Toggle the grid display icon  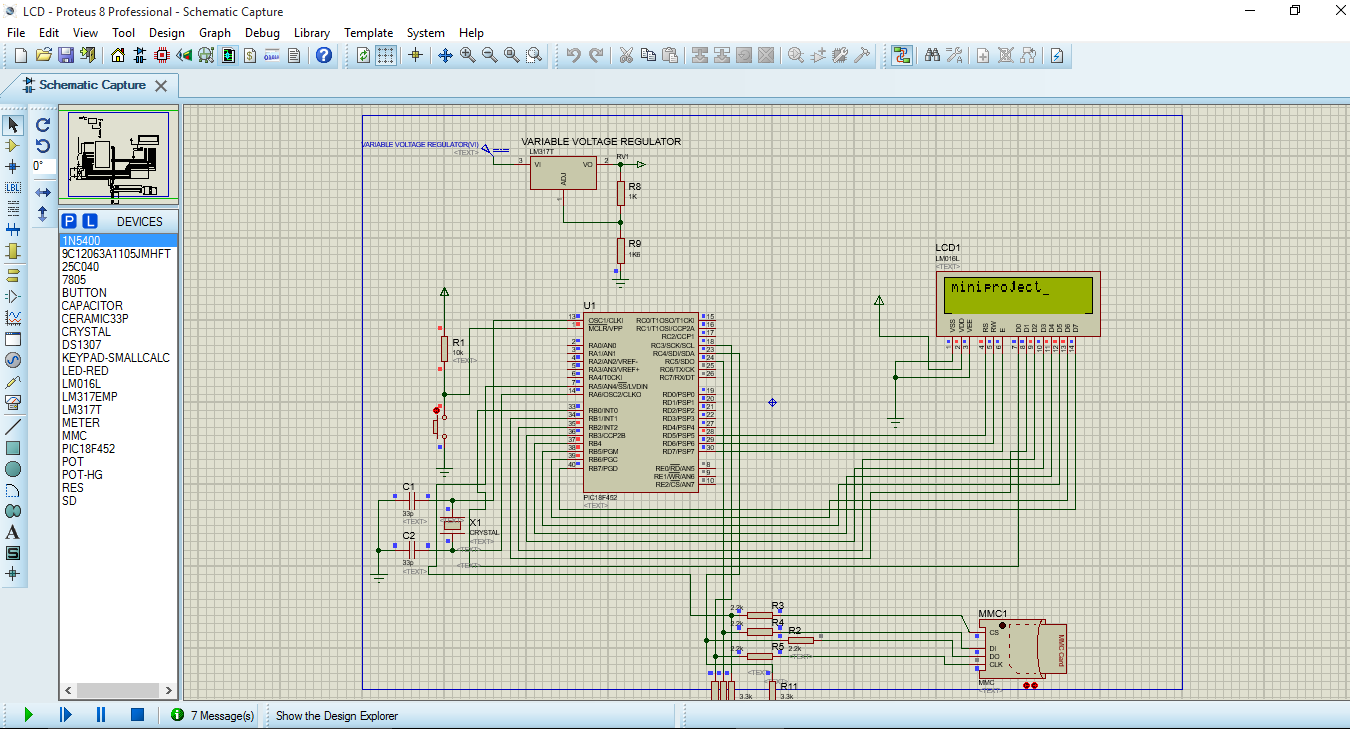coord(386,55)
